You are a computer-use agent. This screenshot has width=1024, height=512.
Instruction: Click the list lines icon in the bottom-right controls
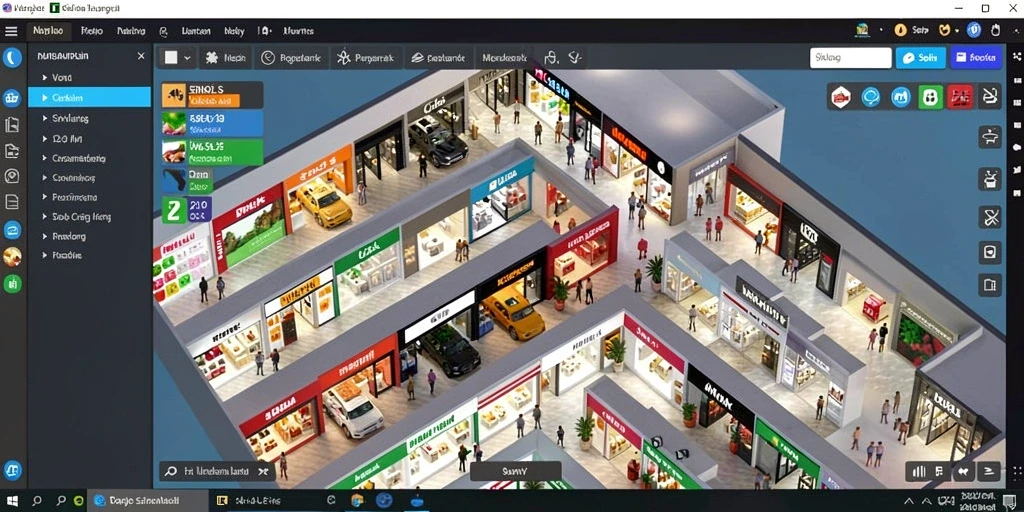pyautogui.click(x=988, y=471)
